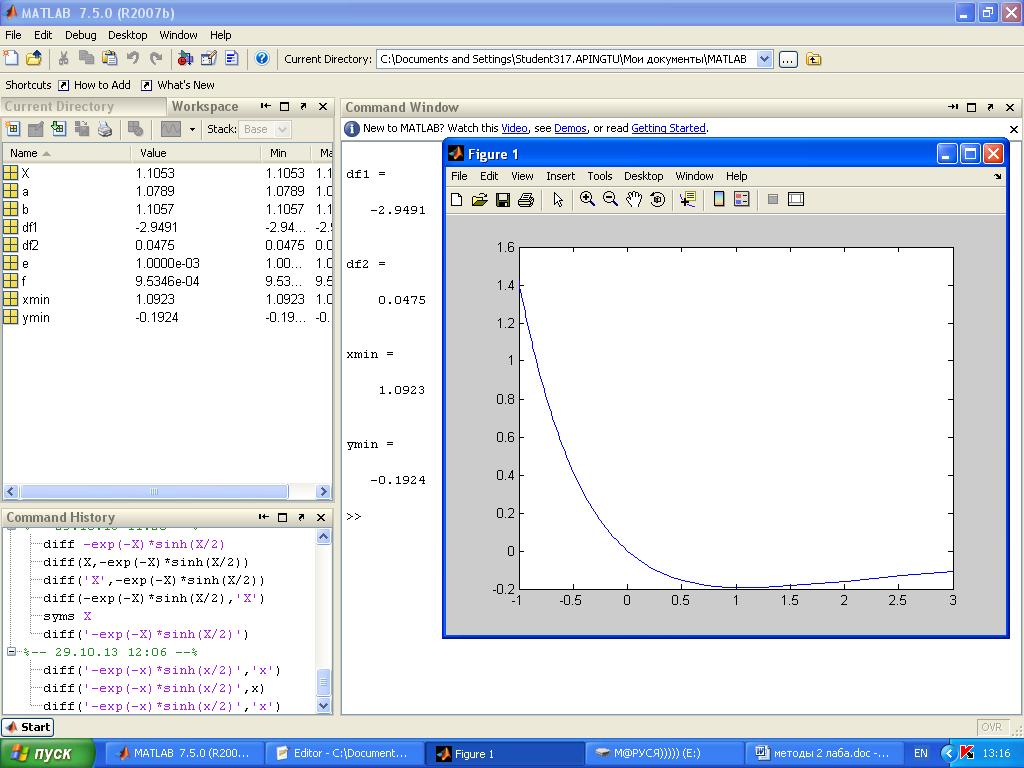1024x768 pixels.
Task: Select the xmin variable in Workspace
Action: (x=167, y=299)
